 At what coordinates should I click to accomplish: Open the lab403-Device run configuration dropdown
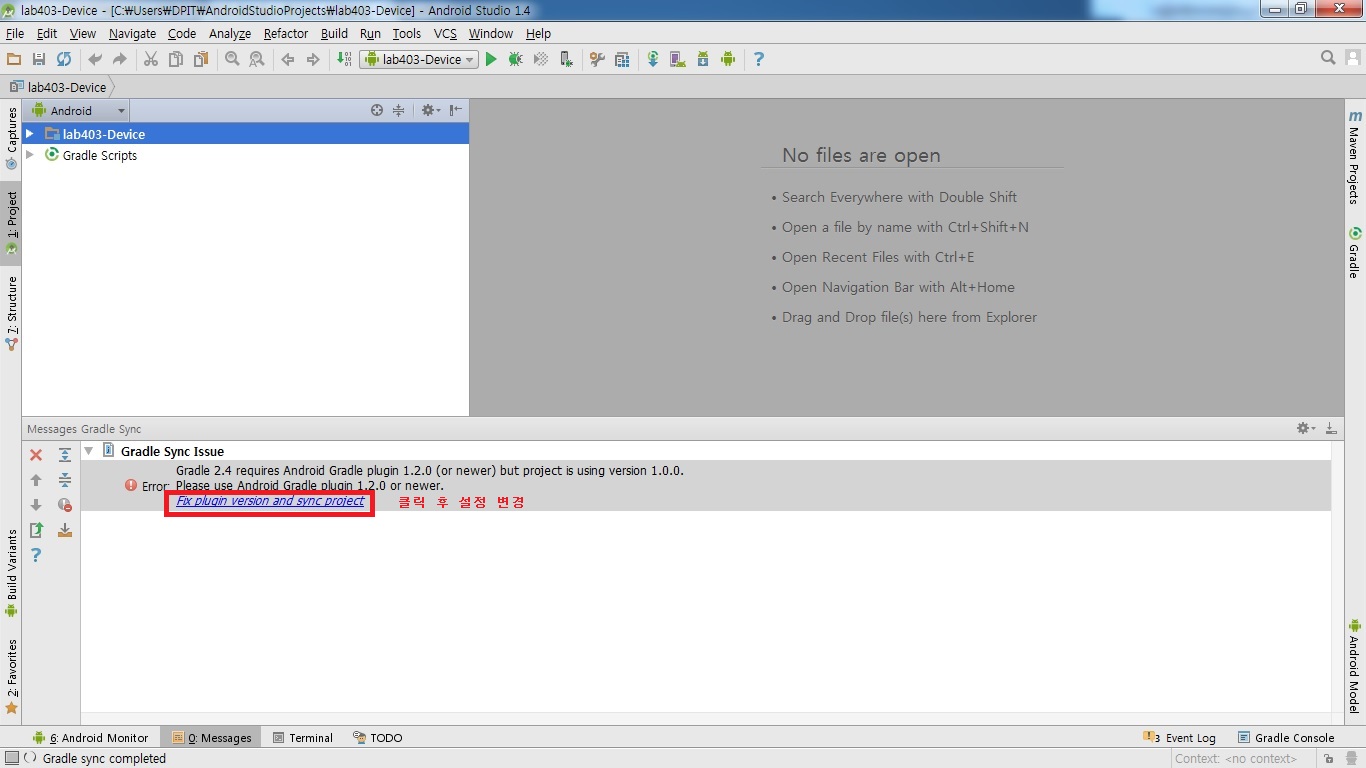(419, 60)
